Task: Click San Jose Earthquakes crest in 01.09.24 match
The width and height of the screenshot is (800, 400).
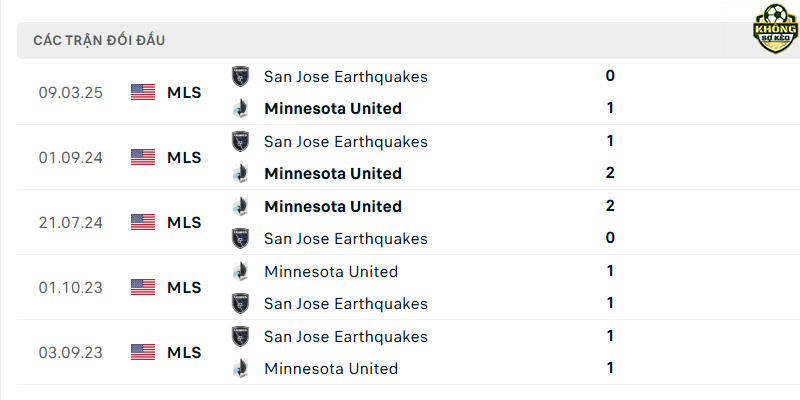Action: click(x=240, y=141)
